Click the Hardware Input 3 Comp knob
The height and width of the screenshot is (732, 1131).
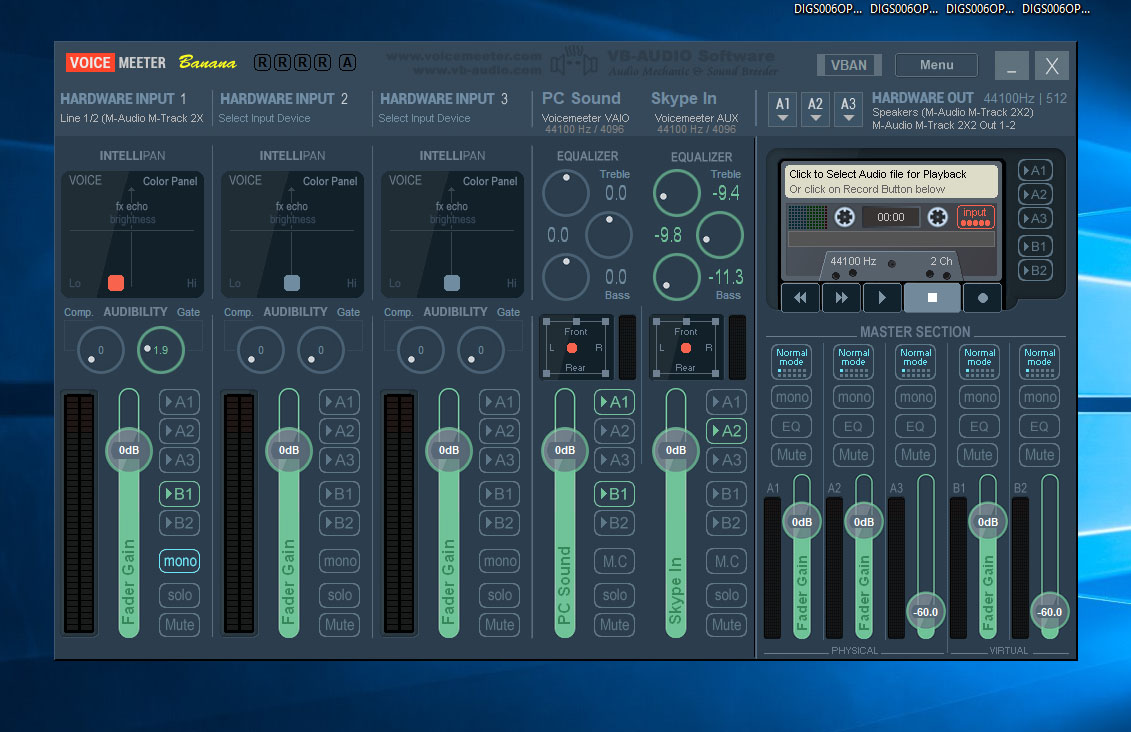click(421, 350)
